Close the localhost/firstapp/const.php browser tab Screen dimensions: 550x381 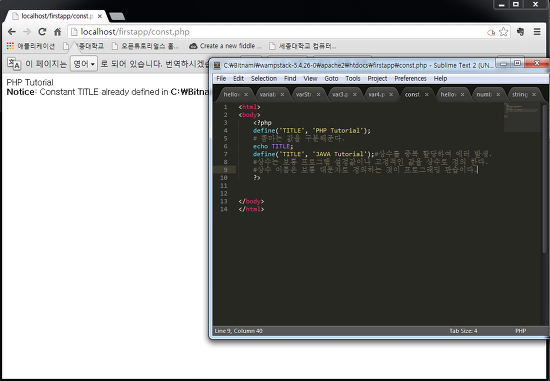[100, 16]
